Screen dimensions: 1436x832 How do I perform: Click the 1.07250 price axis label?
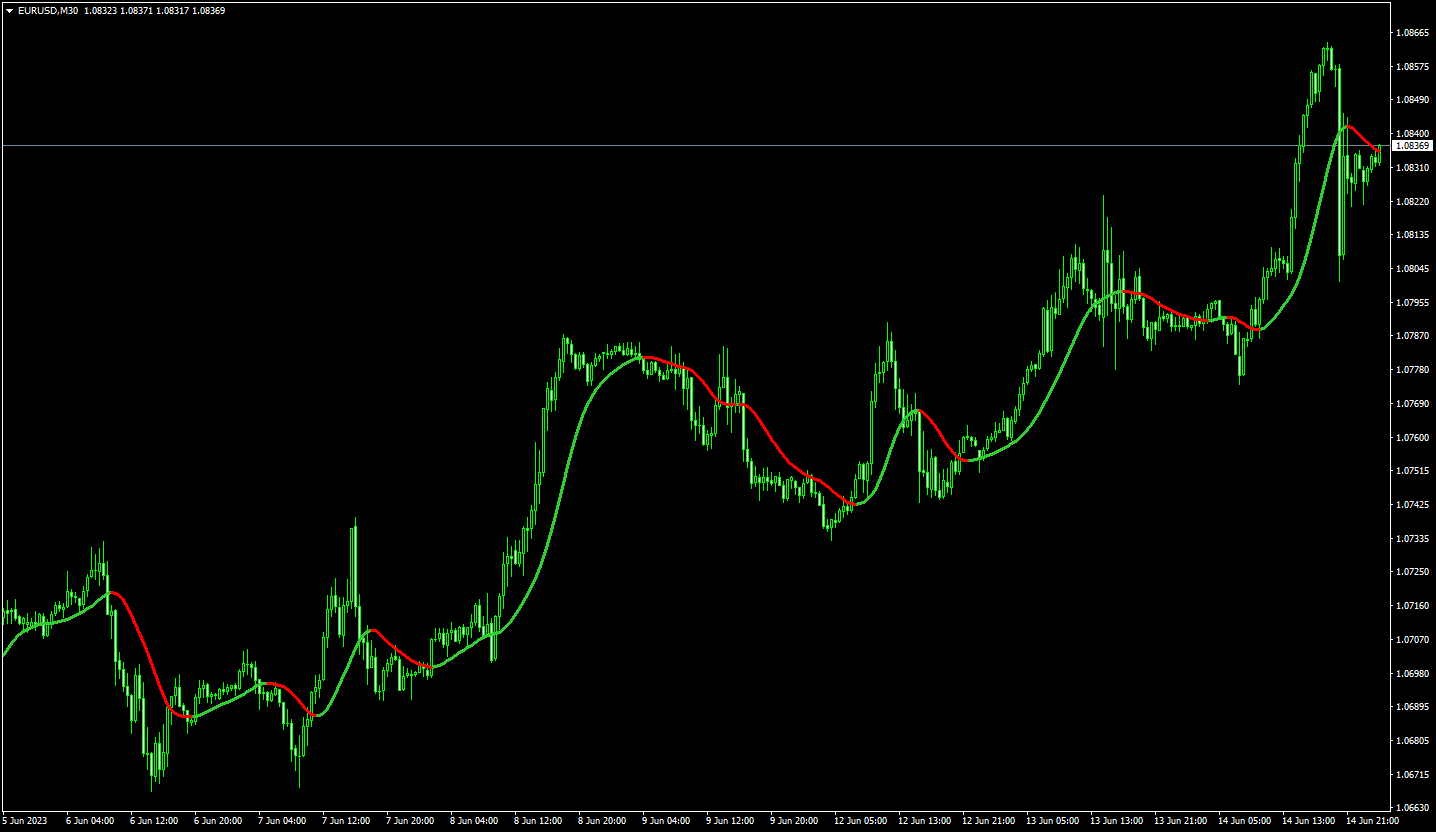coord(1412,572)
